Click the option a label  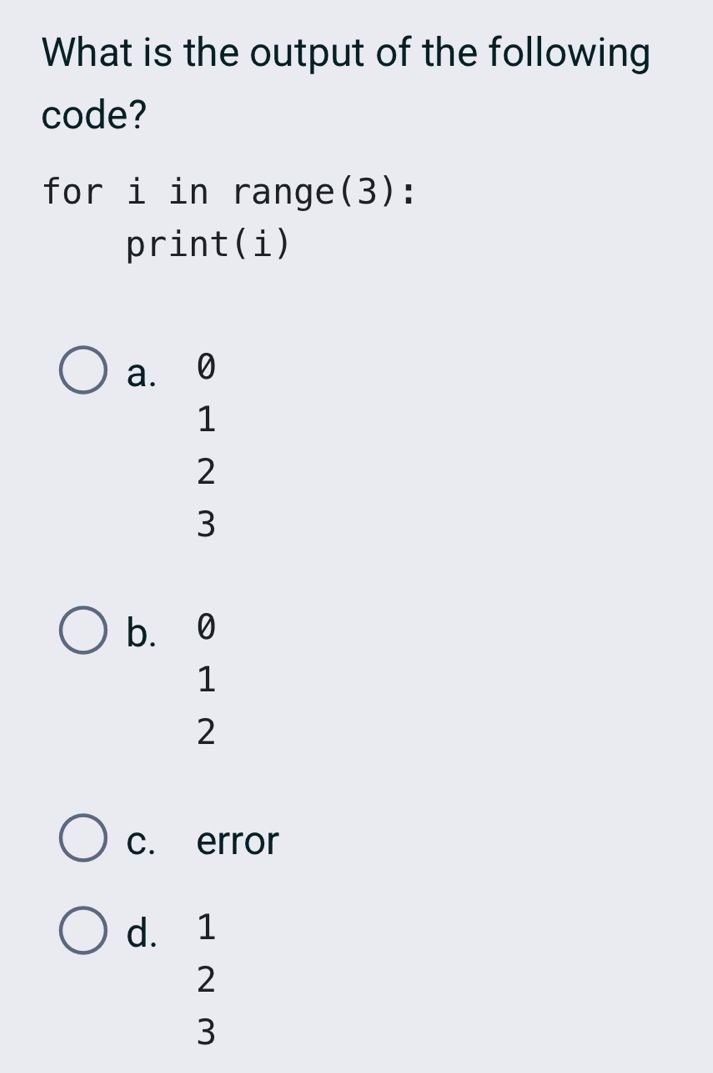click(140, 373)
